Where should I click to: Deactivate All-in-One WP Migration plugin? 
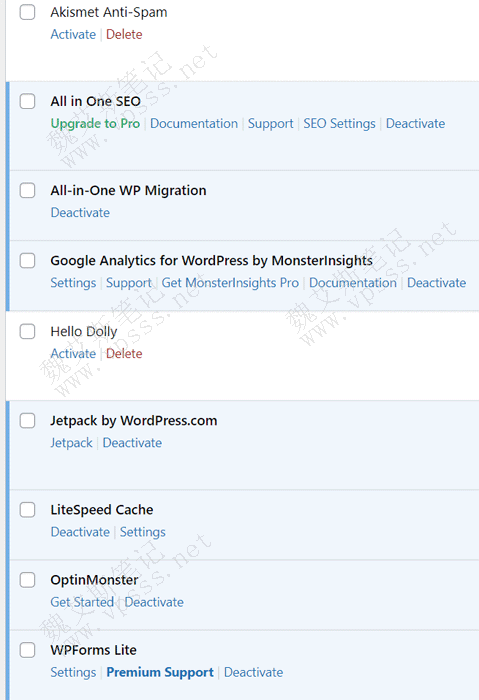(80, 212)
